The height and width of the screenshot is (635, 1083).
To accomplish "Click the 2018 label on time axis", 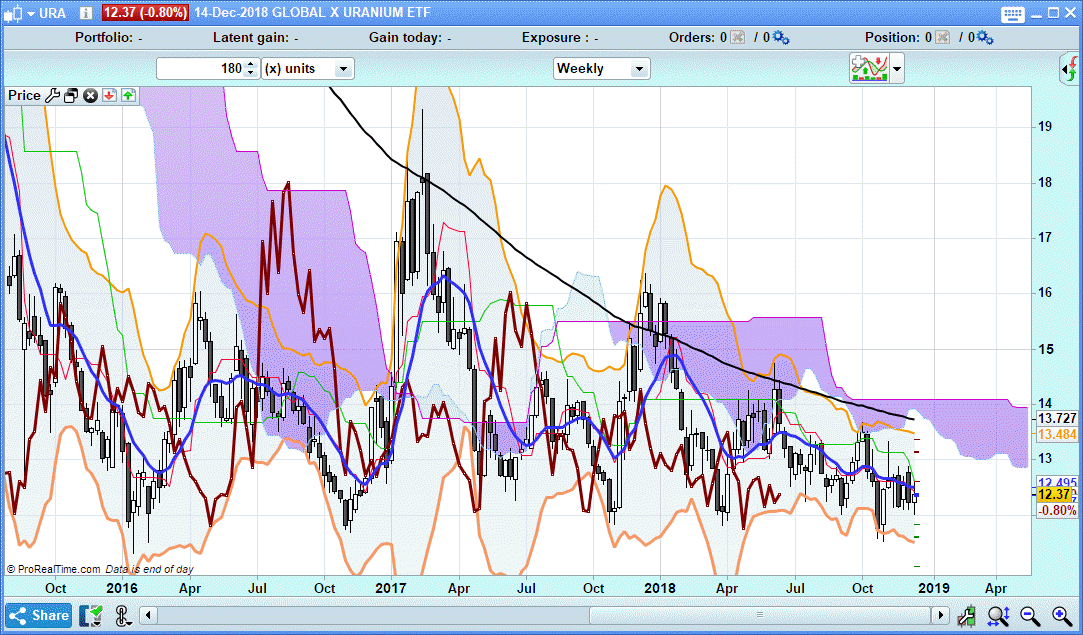I will (660, 588).
